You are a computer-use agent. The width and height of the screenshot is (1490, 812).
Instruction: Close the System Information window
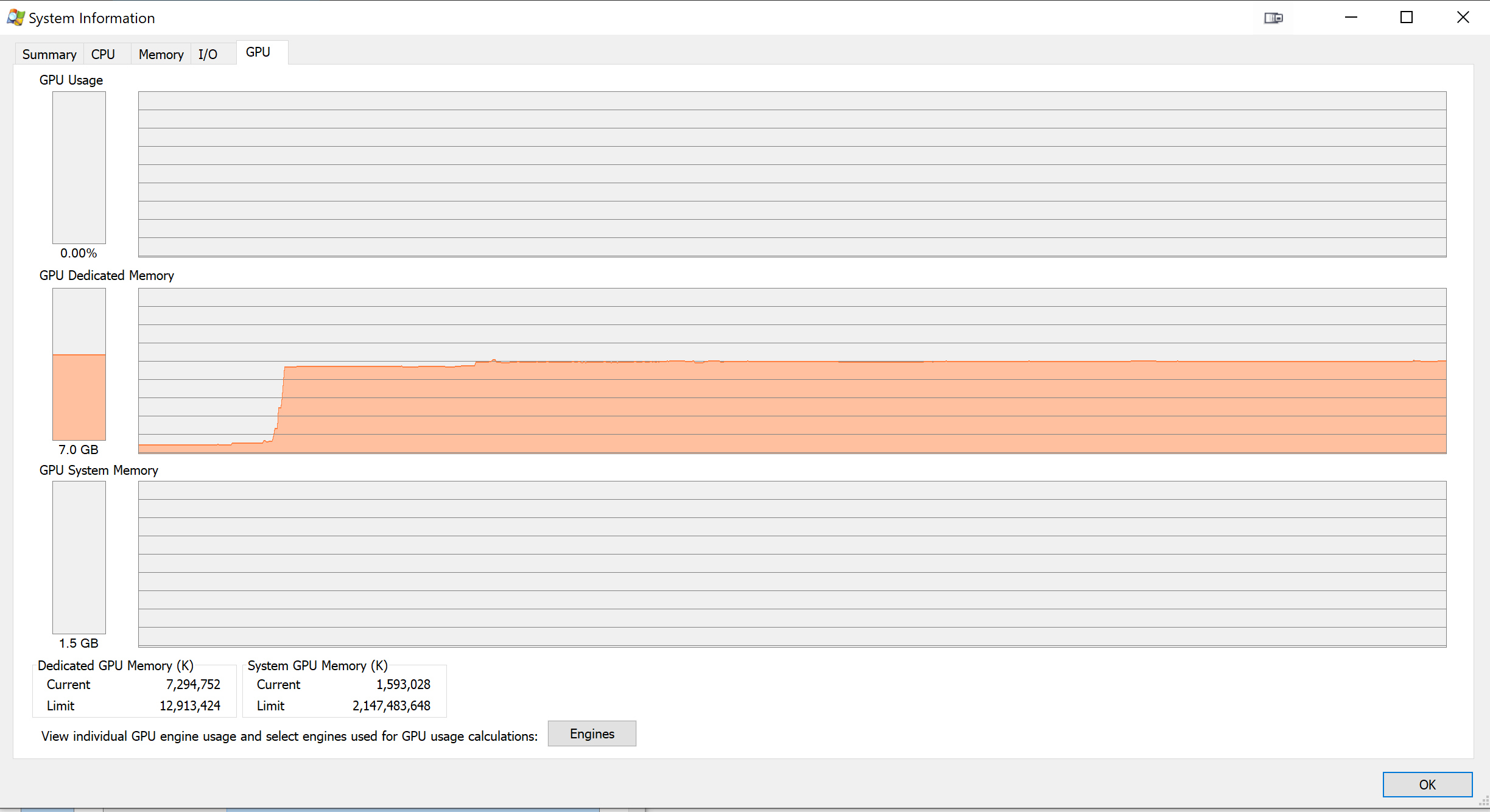pos(1463,18)
